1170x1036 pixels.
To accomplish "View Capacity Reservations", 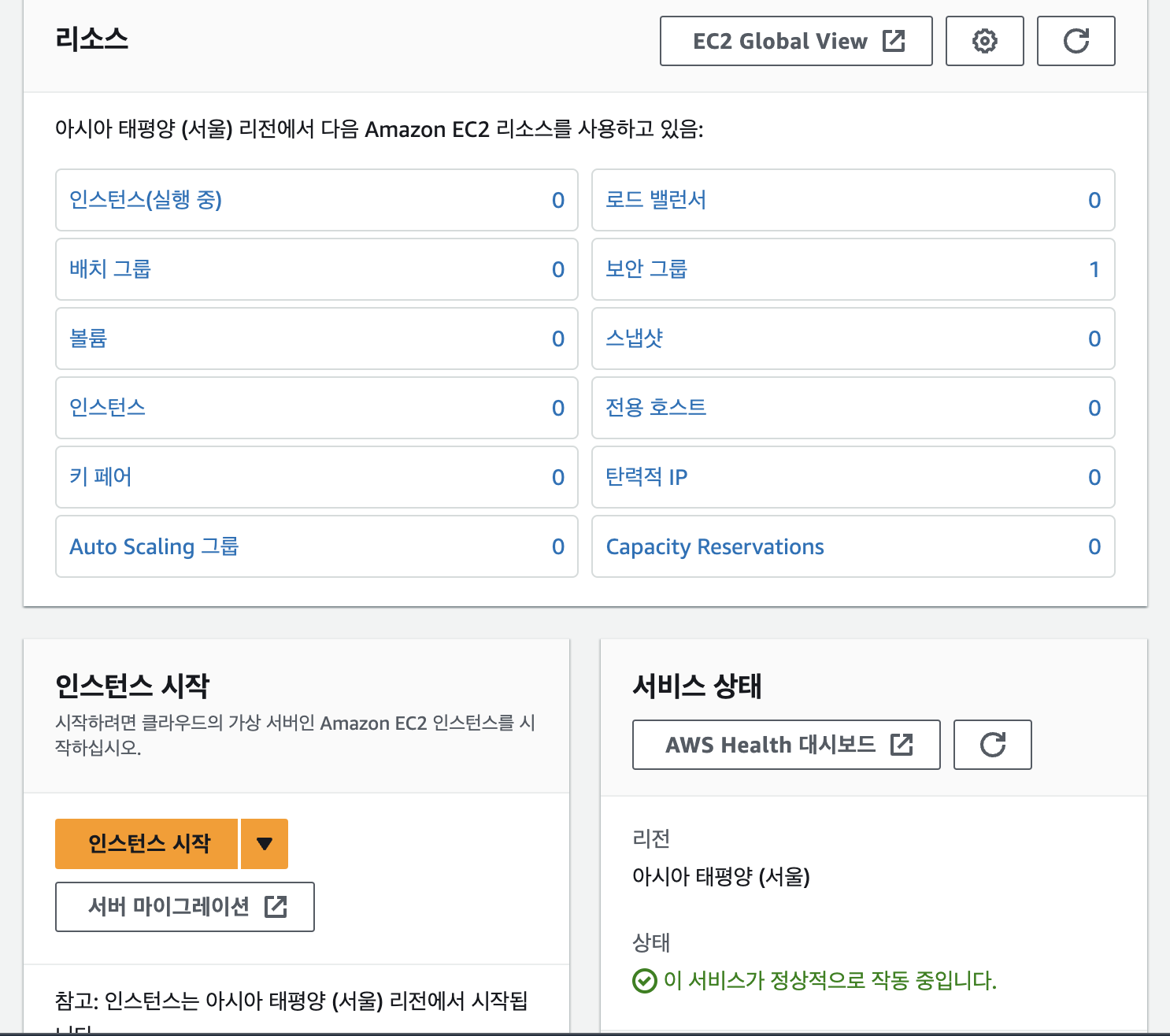I will [714, 546].
